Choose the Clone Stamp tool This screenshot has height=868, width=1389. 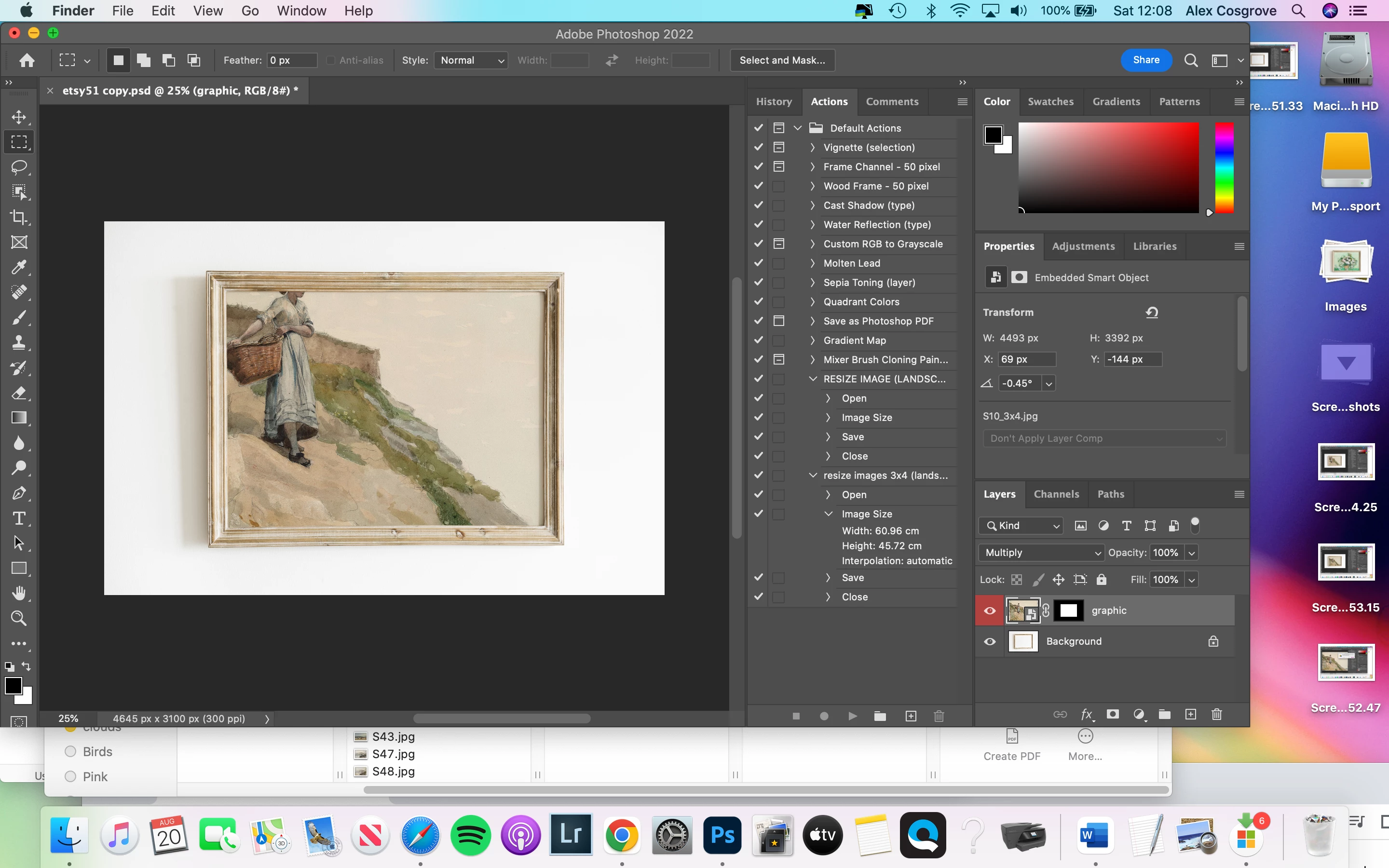[19, 343]
